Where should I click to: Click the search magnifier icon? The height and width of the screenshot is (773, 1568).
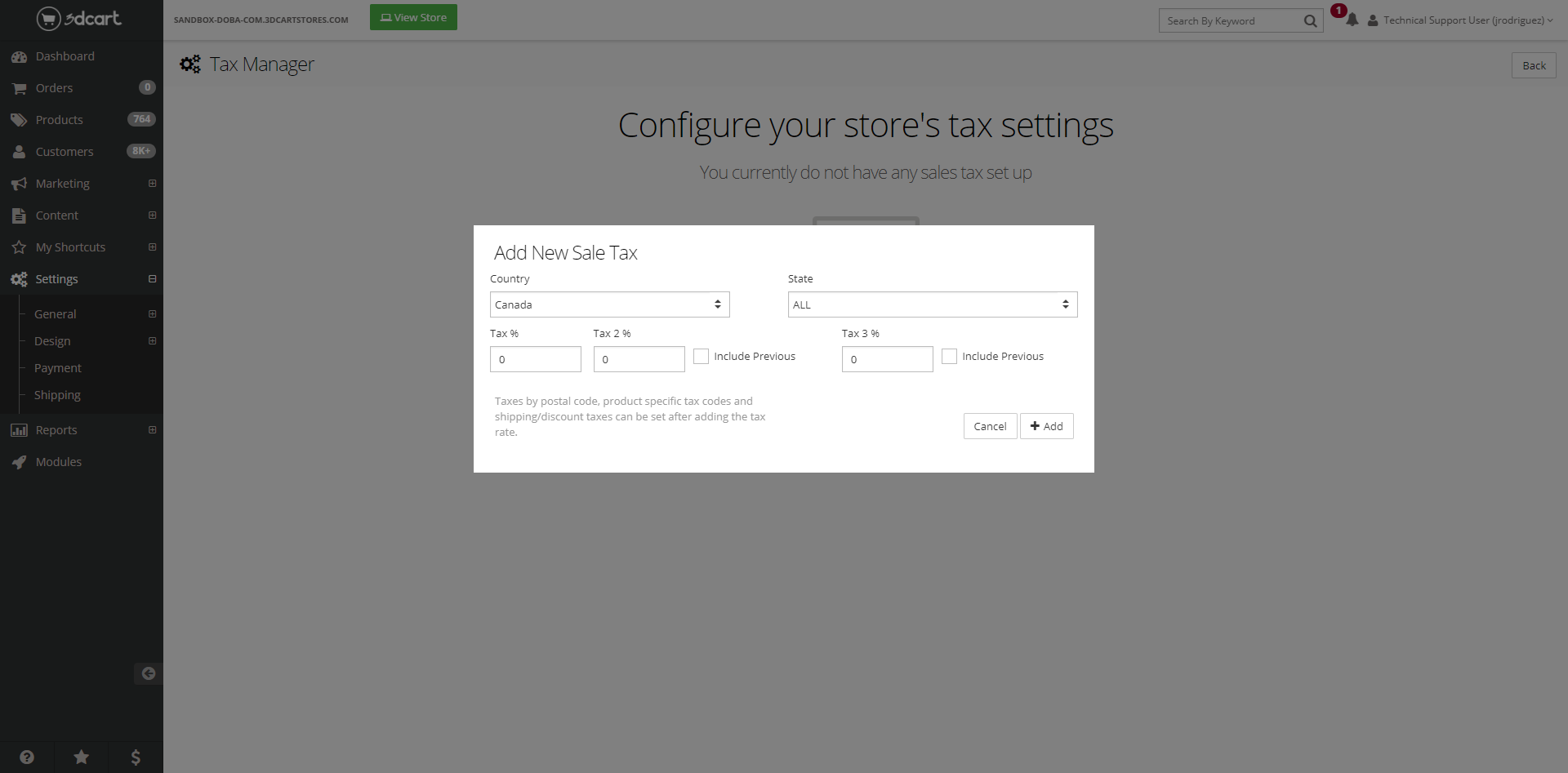tap(1310, 21)
